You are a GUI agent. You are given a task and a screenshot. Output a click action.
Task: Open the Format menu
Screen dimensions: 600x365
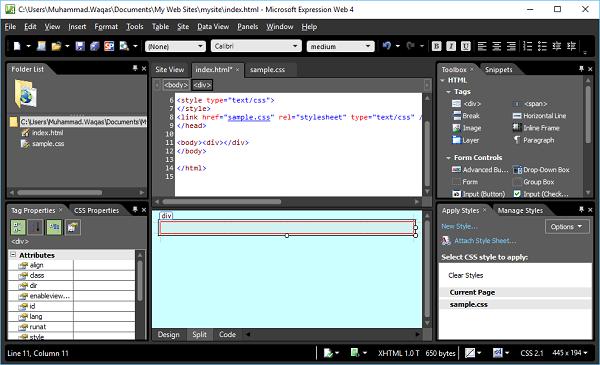pyautogui.click(x=106, y=26)
